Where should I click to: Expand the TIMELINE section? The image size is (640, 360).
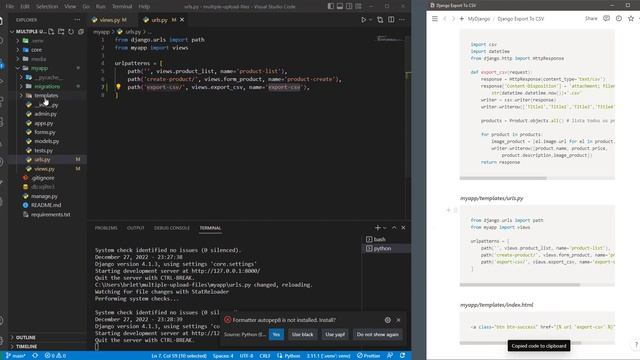pos(26,346)
